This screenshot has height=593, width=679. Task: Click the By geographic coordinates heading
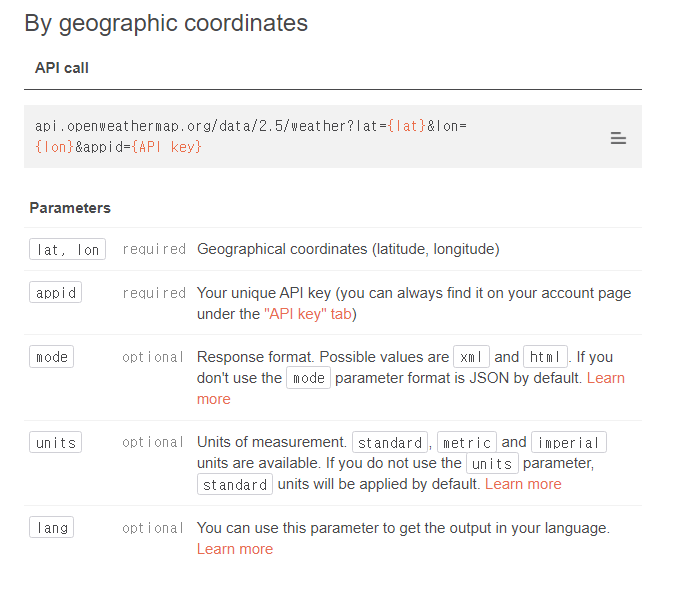(166, 23)
